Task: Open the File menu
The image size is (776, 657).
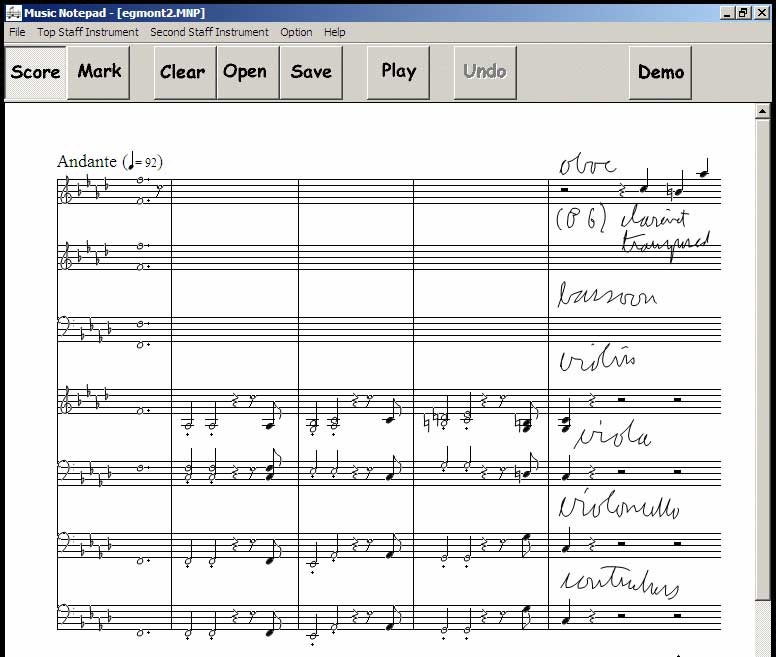Action: coord(17,32)
